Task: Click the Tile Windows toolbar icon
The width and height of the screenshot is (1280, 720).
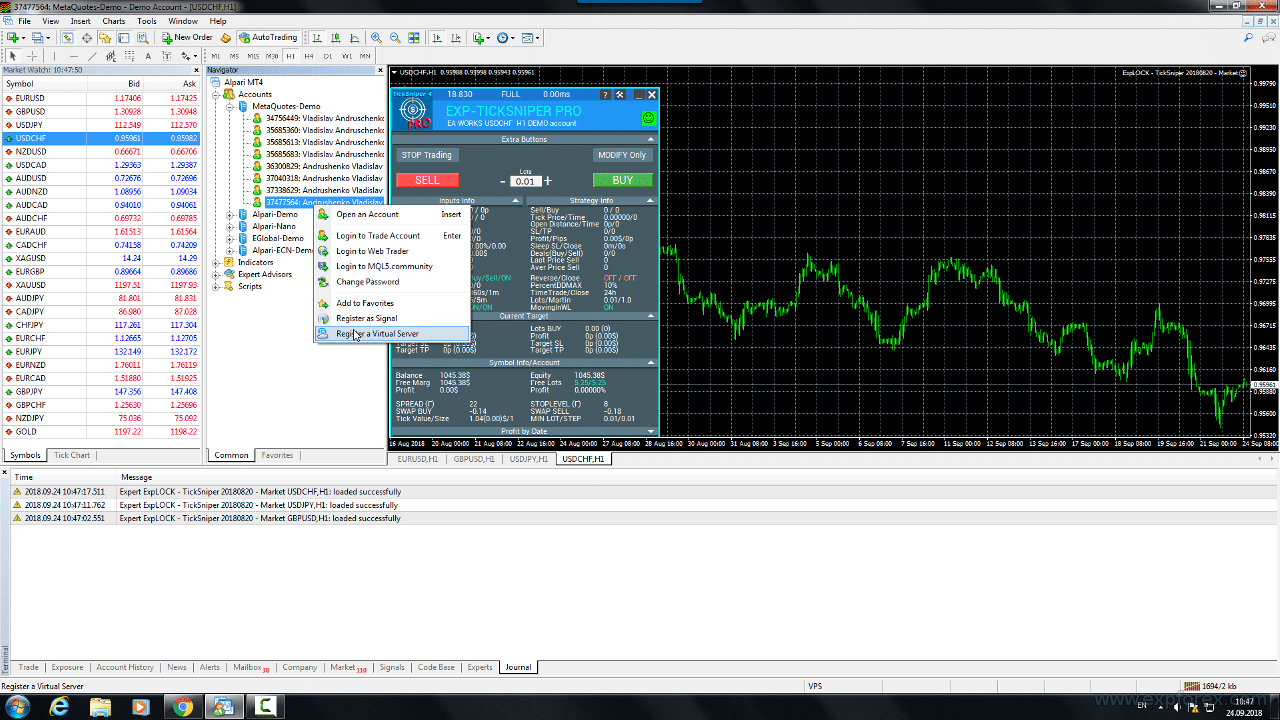Action: click(414, 37)
